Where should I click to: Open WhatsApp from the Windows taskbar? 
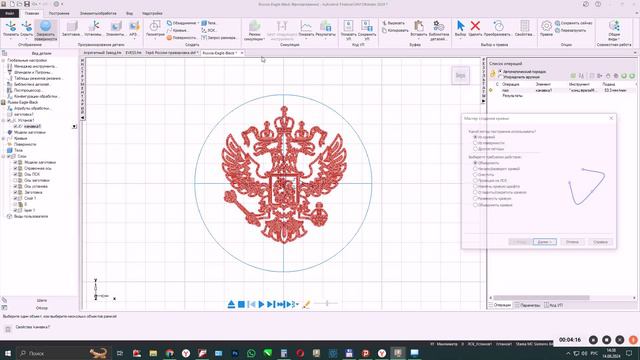pyautogui.click(x=251, y=353)
